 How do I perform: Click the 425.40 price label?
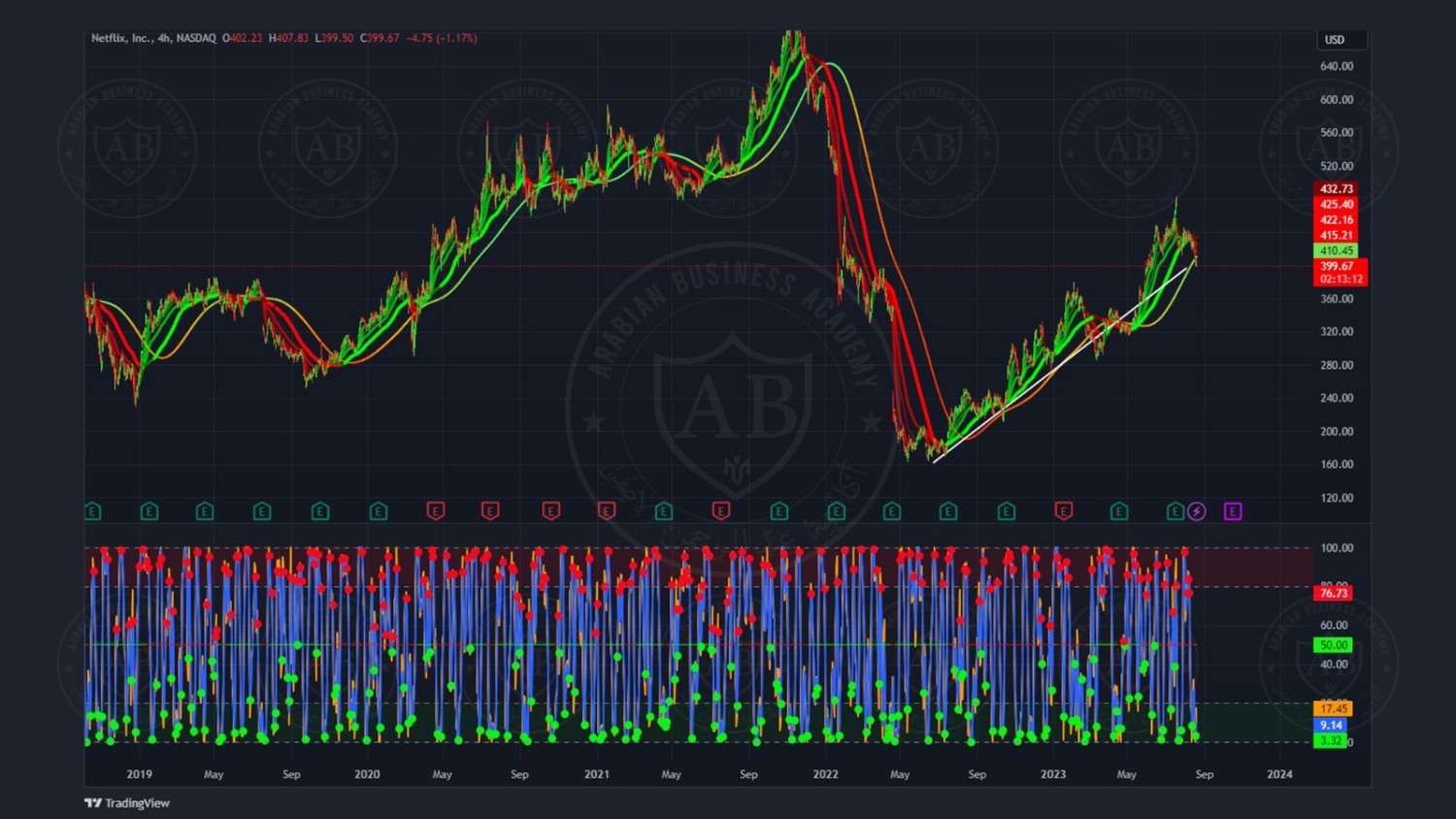point(1336,205)
